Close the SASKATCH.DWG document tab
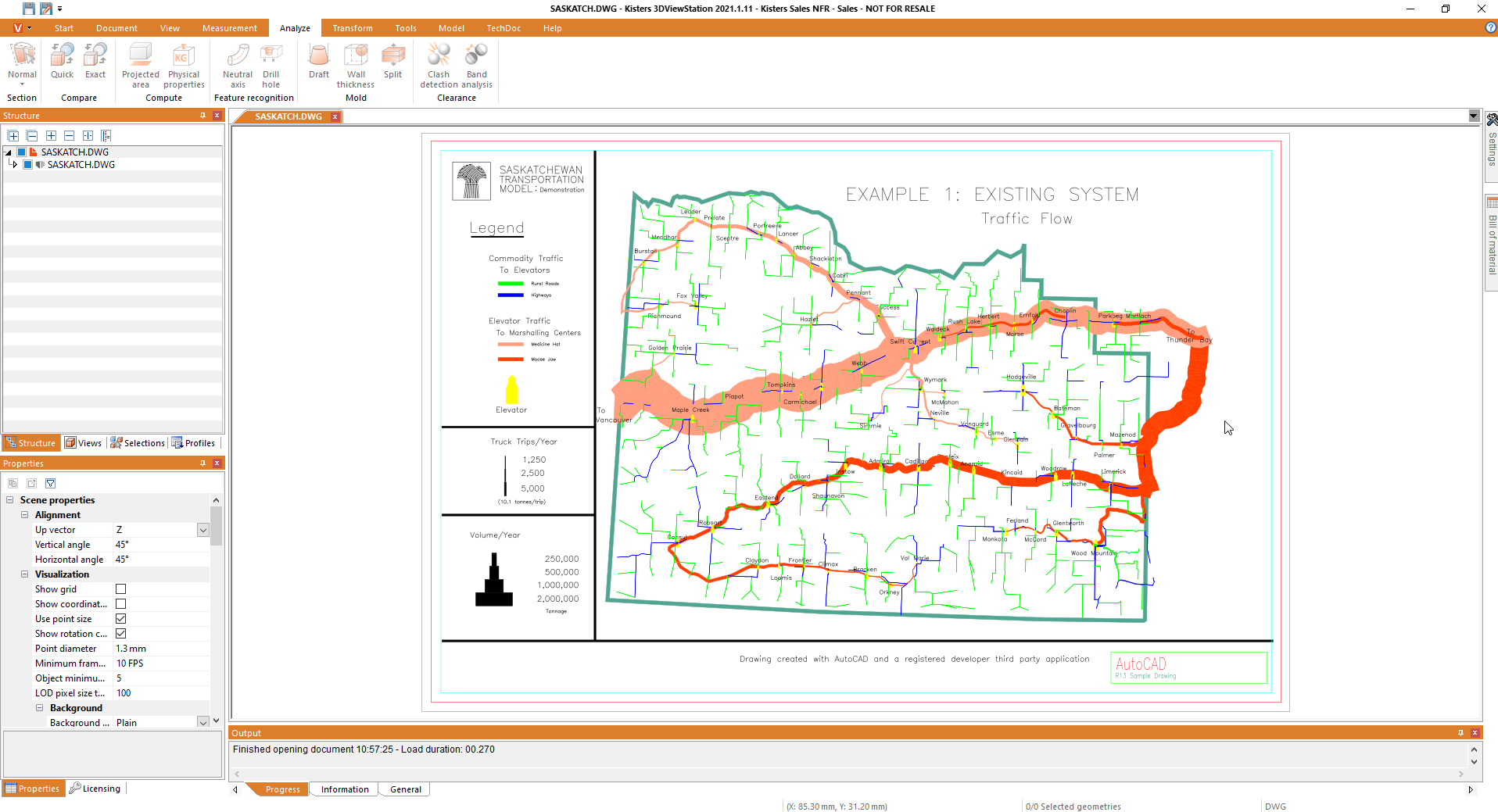1498x812 pixels. [335, 117]
